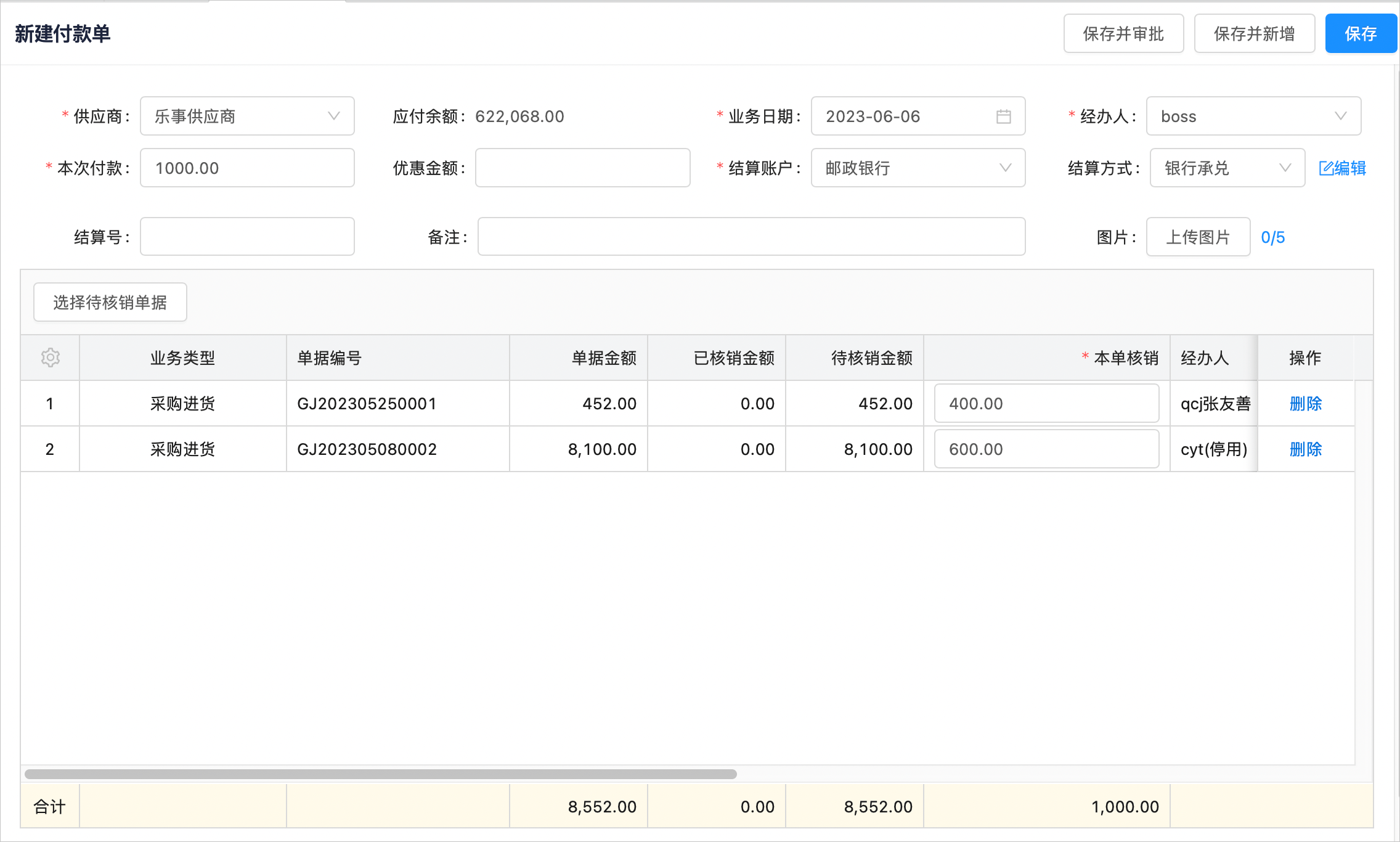Click the 采购进货 cell in row 2
Screen dimensions: 1400x842
[183, 449]
